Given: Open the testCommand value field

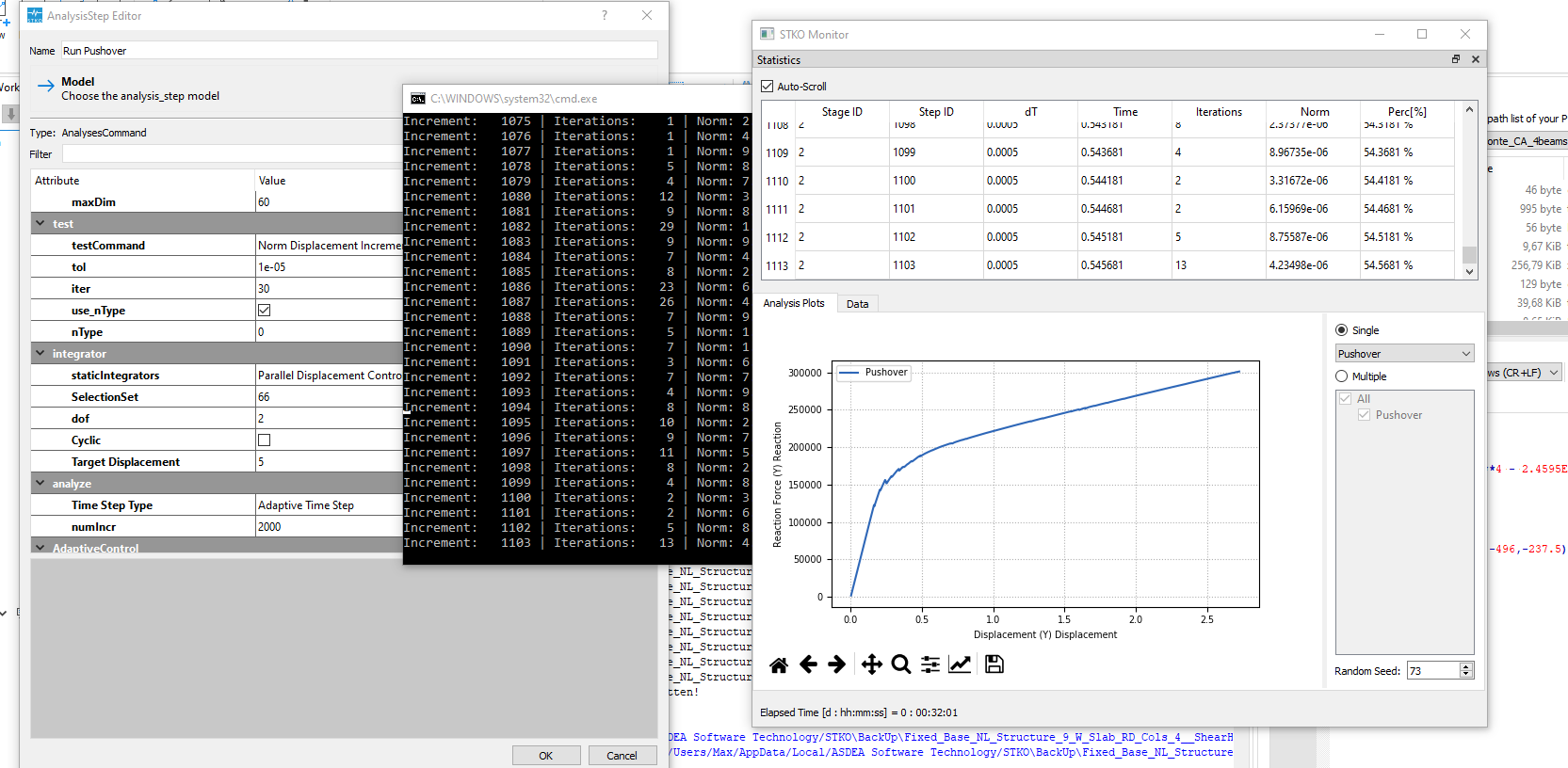Looking at the screenshot, I should 329,246.
